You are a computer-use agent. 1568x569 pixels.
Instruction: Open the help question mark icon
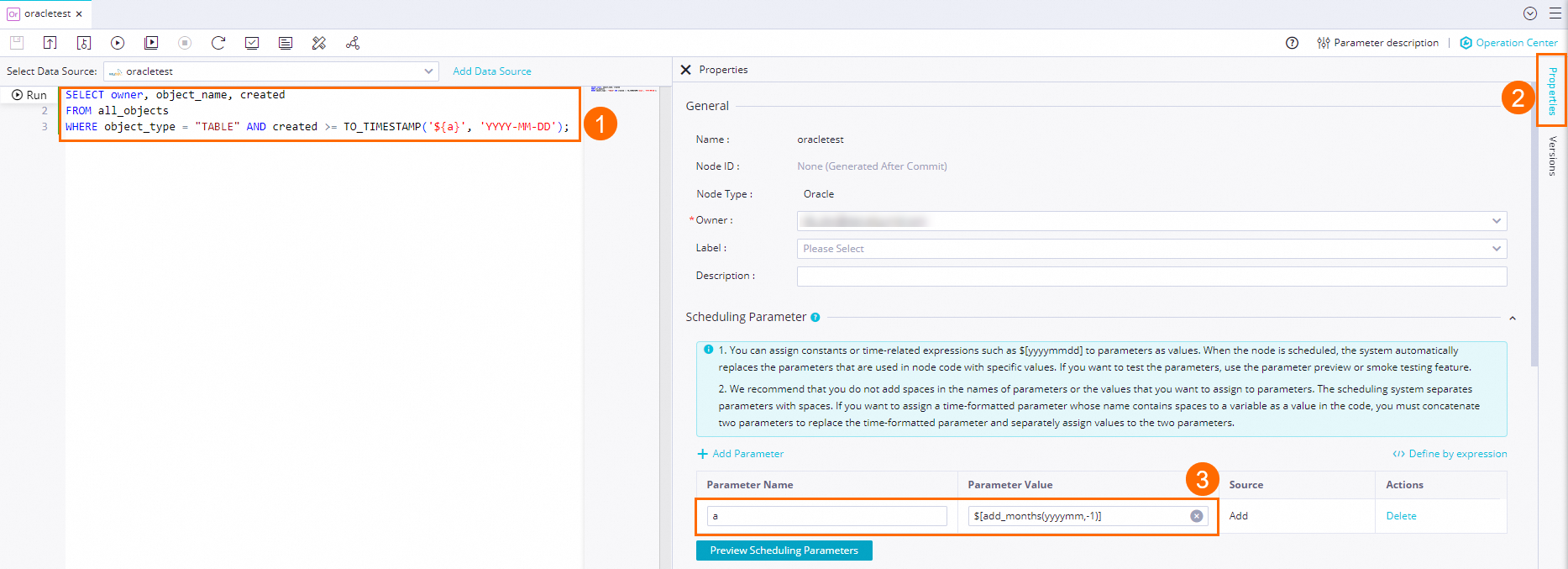tap(1293, 43)
